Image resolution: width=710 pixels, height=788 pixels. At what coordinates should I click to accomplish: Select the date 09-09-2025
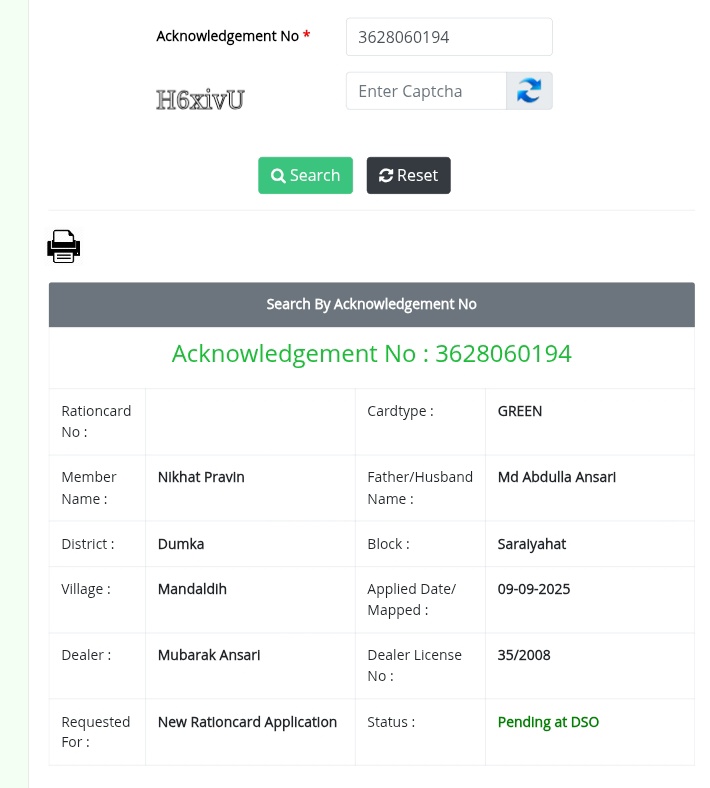tap(534, 589)
